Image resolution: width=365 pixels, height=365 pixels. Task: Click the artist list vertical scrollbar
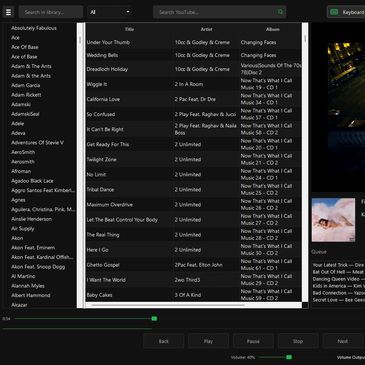[x=80, y=165]
